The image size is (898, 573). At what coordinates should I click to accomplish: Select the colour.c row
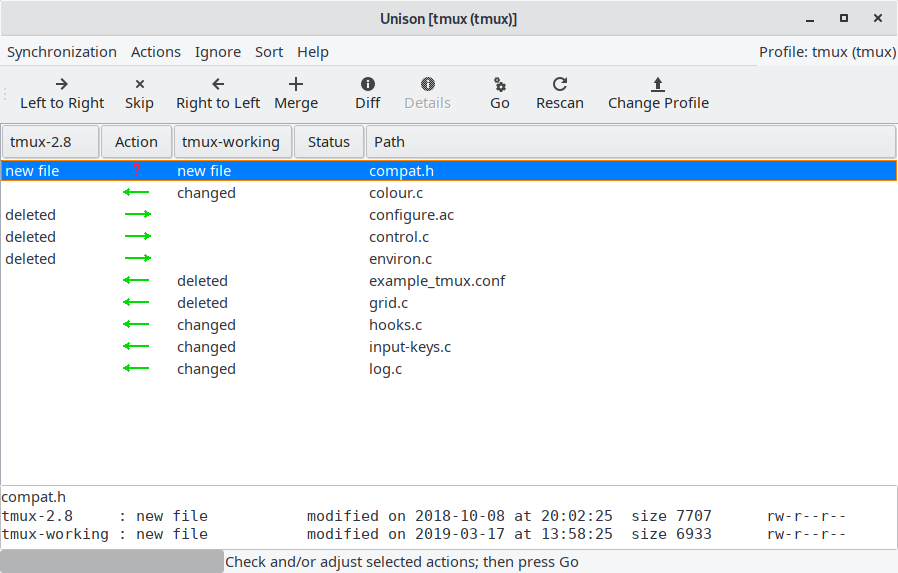coord(449,193)
